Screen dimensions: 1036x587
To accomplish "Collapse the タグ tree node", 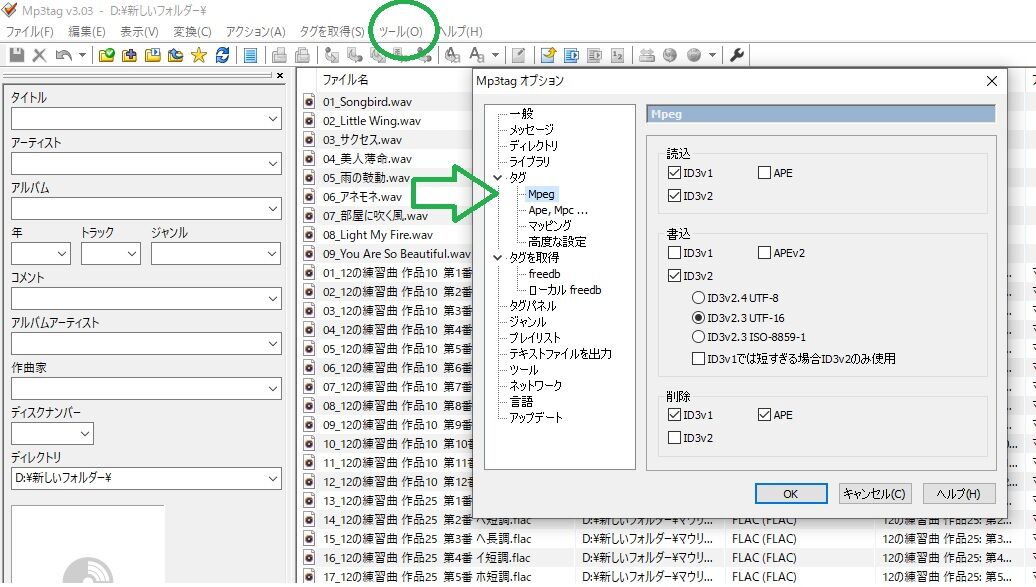I will coord(498,178).
